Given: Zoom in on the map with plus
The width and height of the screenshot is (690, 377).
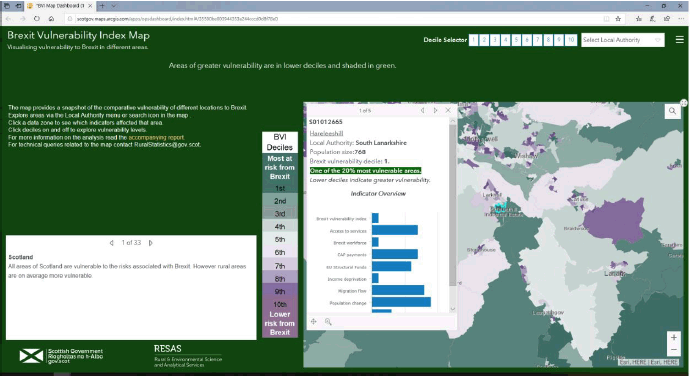Looking at the screenshot, I should coord(674,337).
